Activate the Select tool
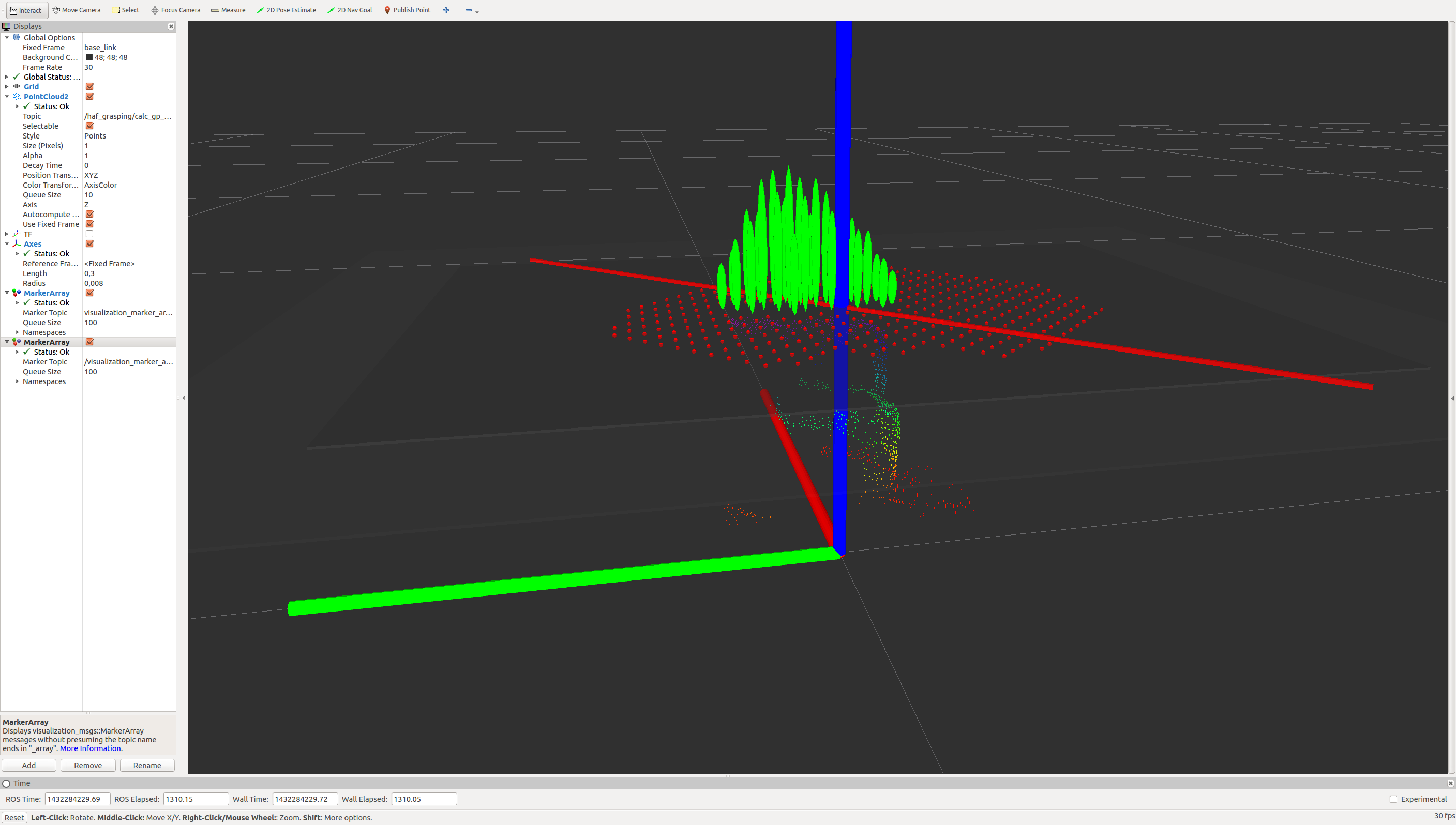This screenshot has width=1456, height=825. (125, 10)
